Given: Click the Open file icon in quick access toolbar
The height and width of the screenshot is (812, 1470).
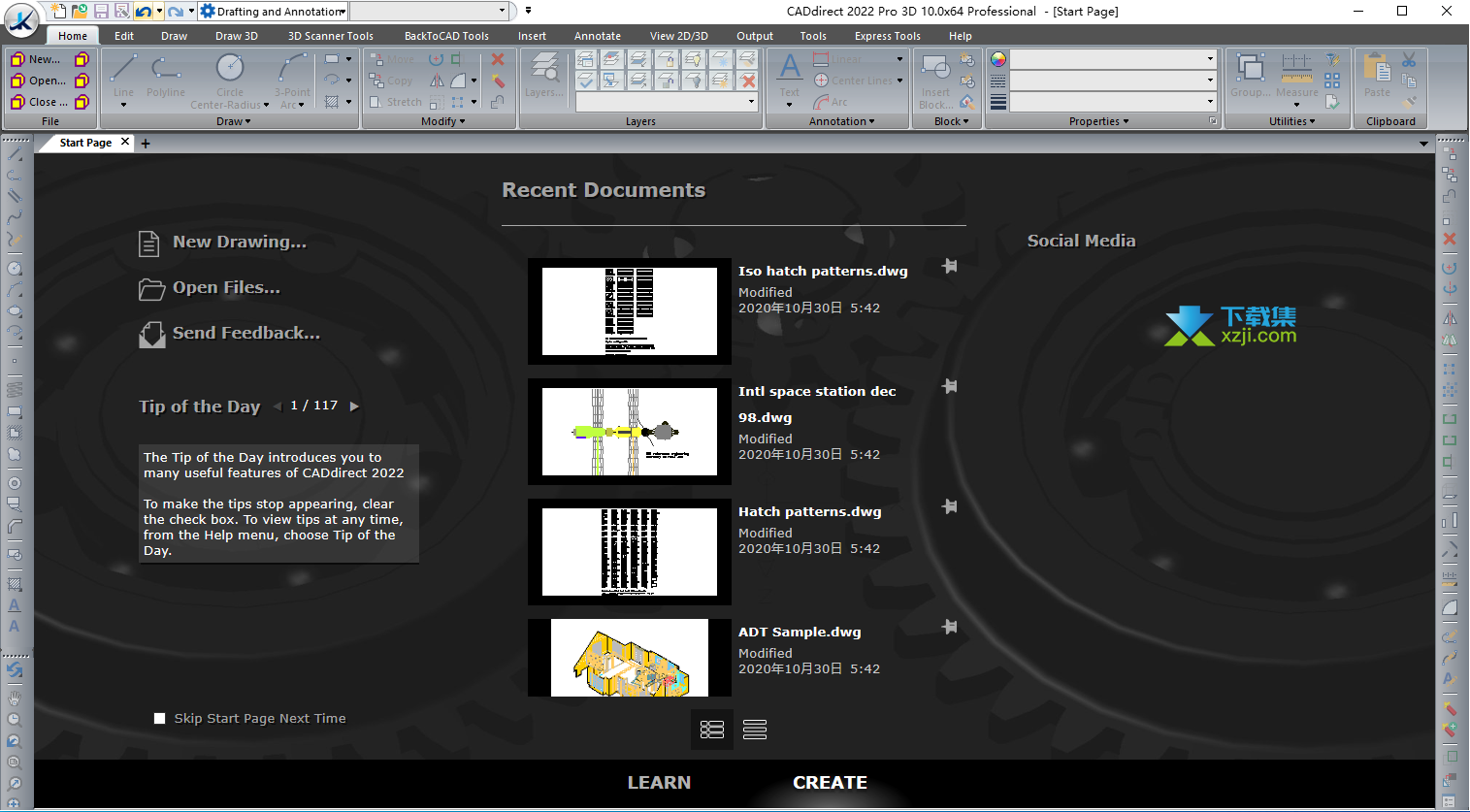Looking at the screenshot, I should (80, 11).
